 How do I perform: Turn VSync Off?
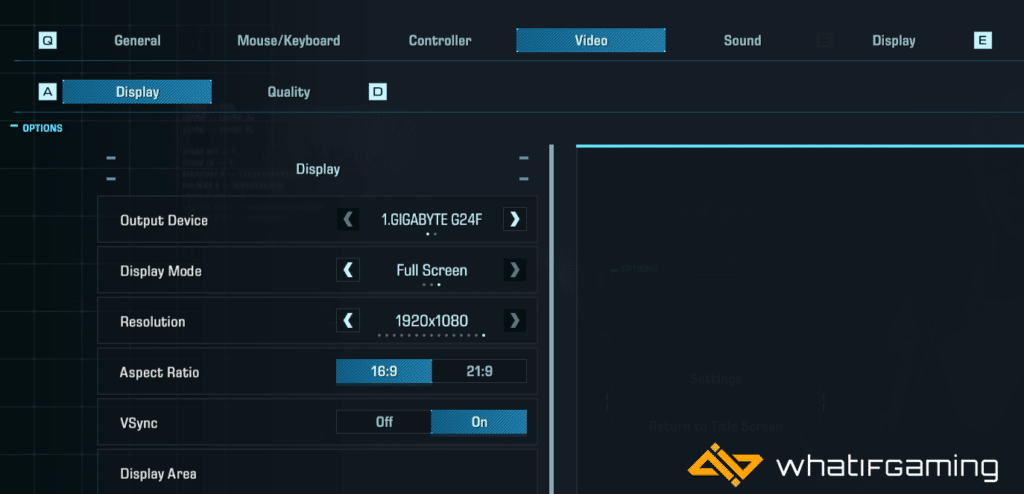coord(384,422)
